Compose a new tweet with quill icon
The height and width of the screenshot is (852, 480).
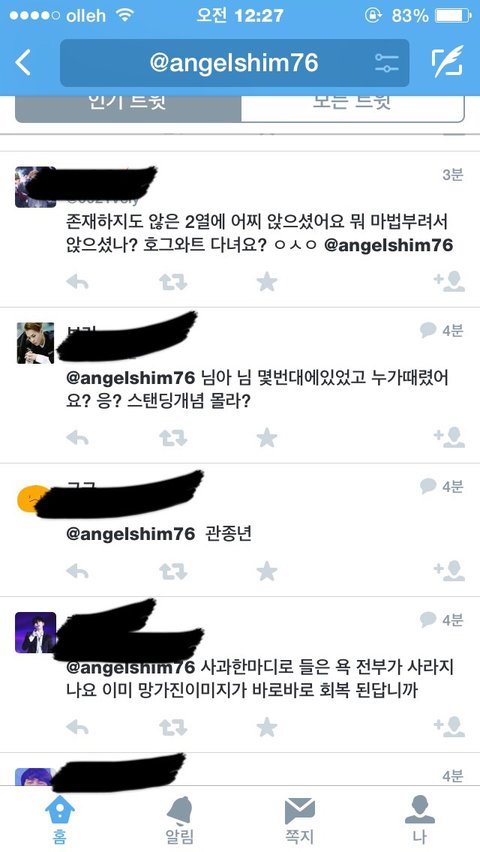pyautogui.click(x=447, y=63)
